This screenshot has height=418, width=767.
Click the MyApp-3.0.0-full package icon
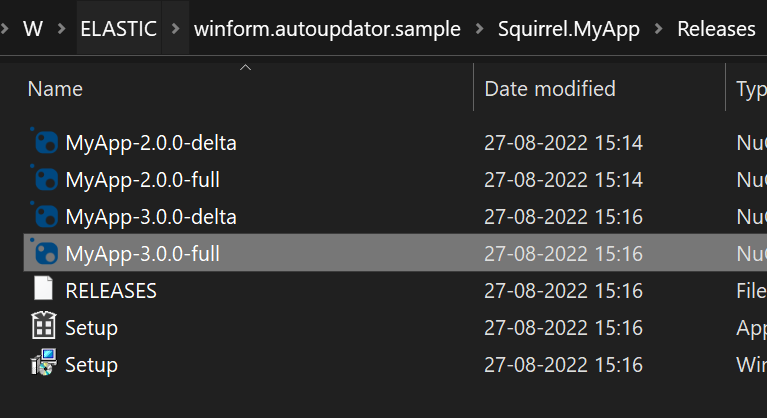point(45,254)
